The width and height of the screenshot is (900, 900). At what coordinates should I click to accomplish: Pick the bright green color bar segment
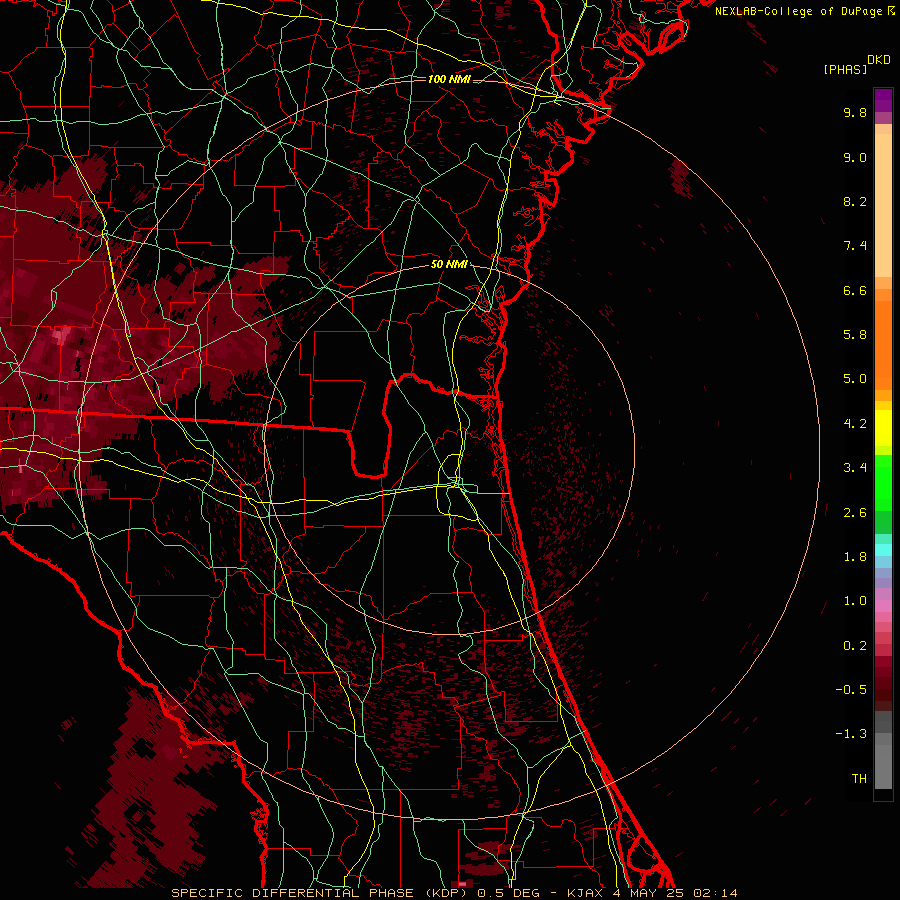883,482
